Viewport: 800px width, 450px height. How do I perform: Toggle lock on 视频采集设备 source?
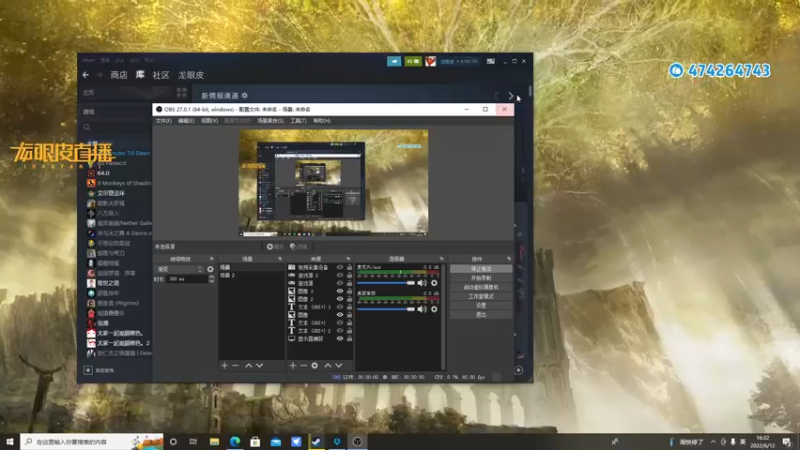click(x=349, y=267)
